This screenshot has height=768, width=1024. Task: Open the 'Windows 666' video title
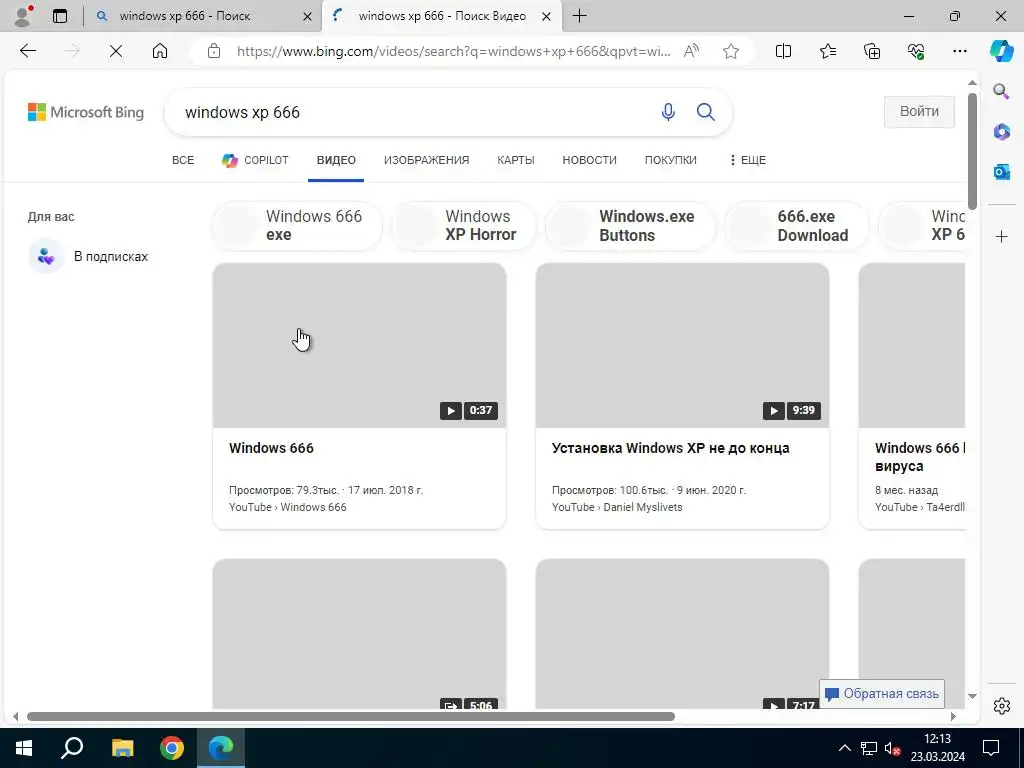271,448
